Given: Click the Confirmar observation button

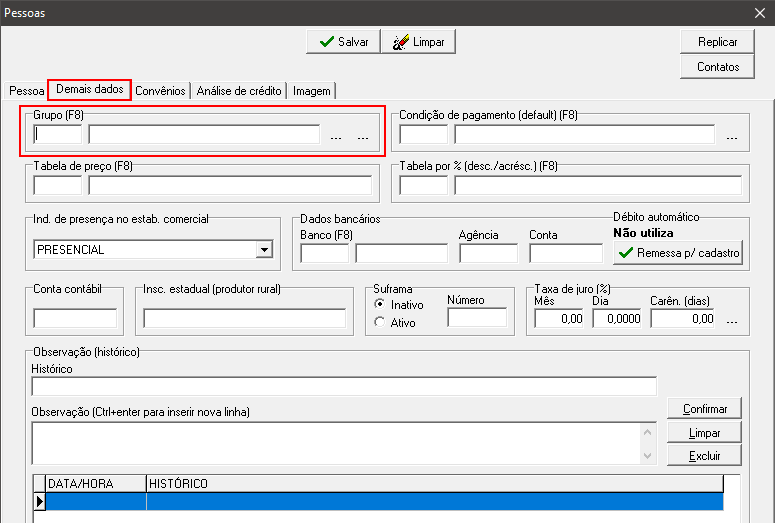Looking at the screenshot, I should pyautogui.click(x=705, y=409).
